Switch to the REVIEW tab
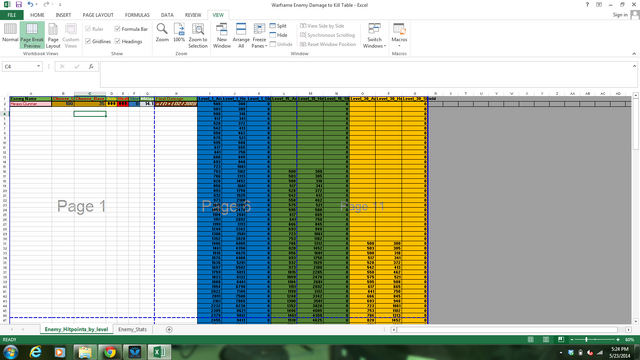 [193, 15]
